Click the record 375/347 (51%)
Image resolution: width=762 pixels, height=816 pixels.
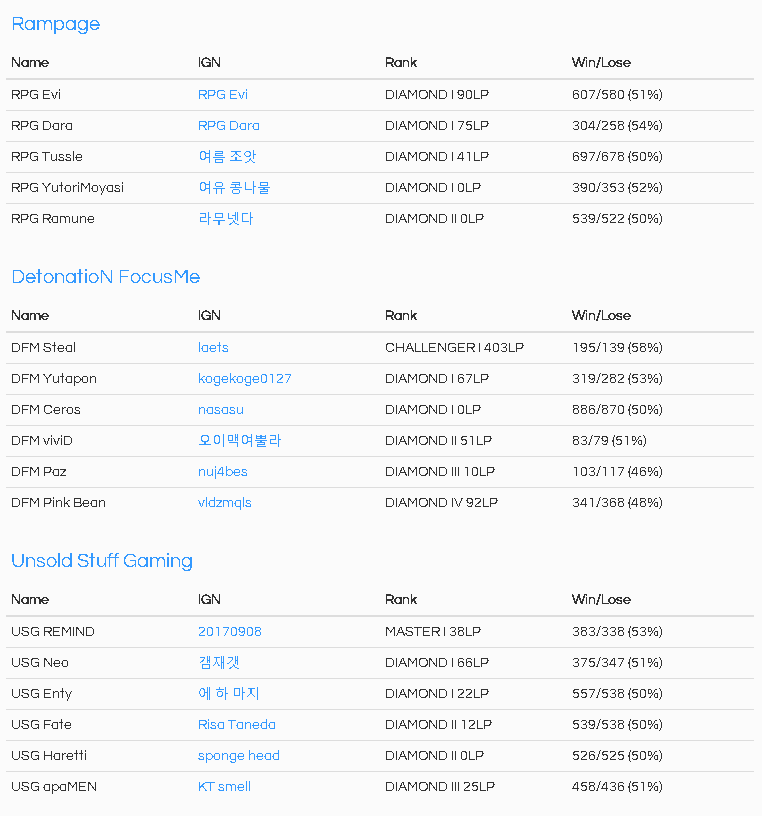pyautogui.click(x=617, y=662)
